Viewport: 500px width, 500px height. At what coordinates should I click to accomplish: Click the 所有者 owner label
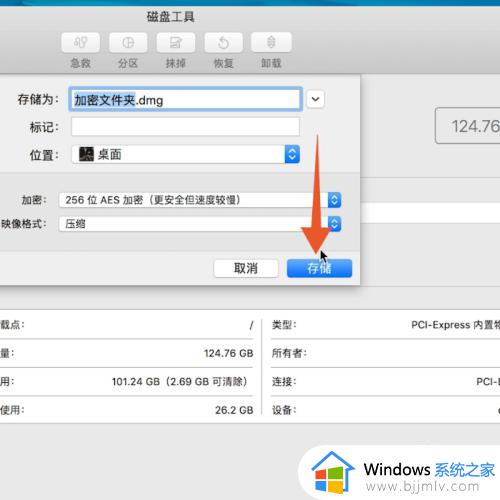pyautogui.click(x=289, y=353)
